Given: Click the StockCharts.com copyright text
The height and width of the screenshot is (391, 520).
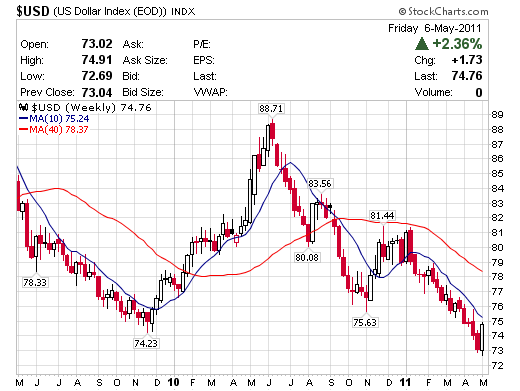Looking at the screenshot, I should point(444,12).
